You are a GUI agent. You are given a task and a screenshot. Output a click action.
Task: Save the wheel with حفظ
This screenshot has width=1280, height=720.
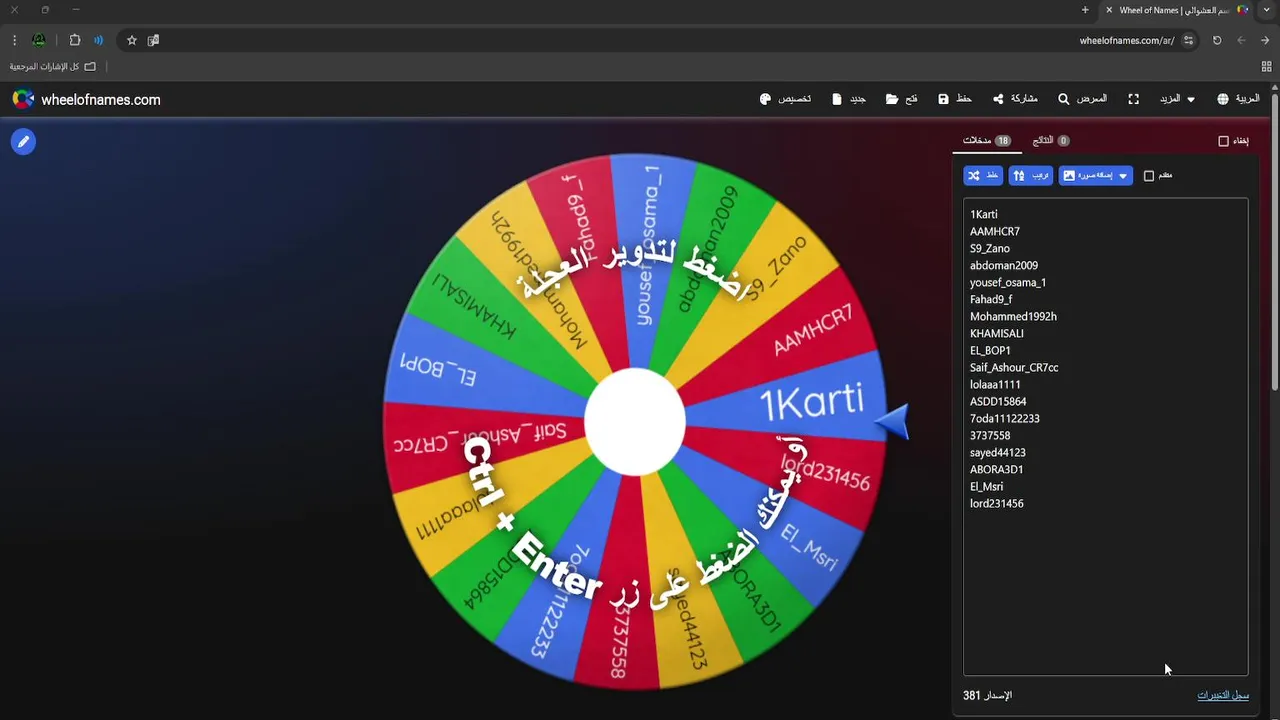pyautogui.click(x=955, y=99)
